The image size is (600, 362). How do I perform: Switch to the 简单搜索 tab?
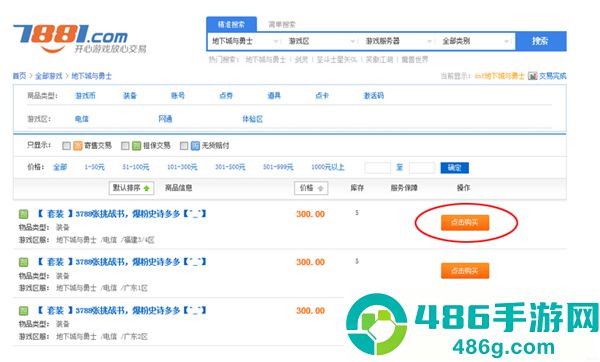[282, 24]
